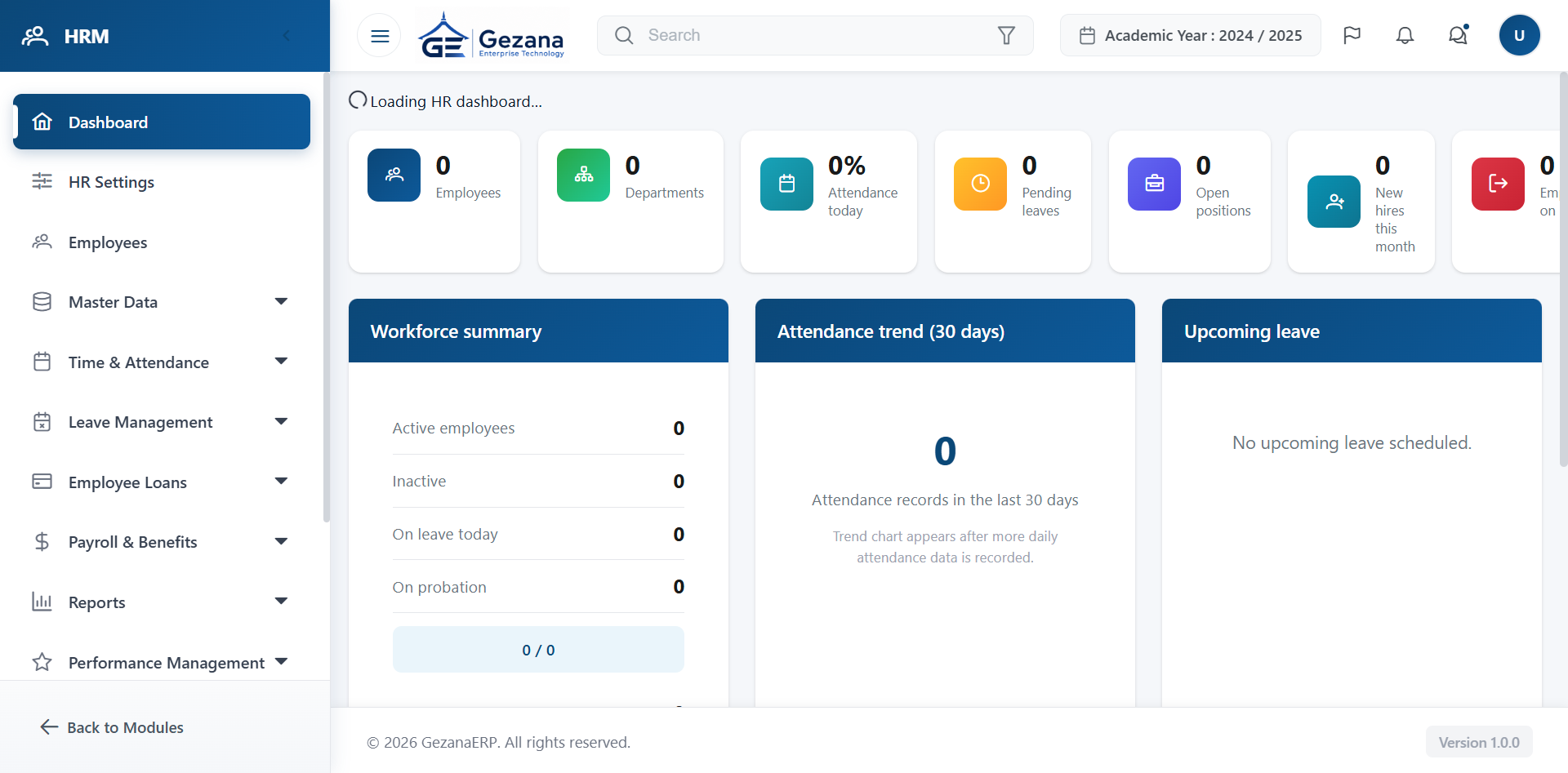Image resolution: width=1568 pixels, height=773 pixels.
Task: Open the user avatar U menu
Action: 1519,35
